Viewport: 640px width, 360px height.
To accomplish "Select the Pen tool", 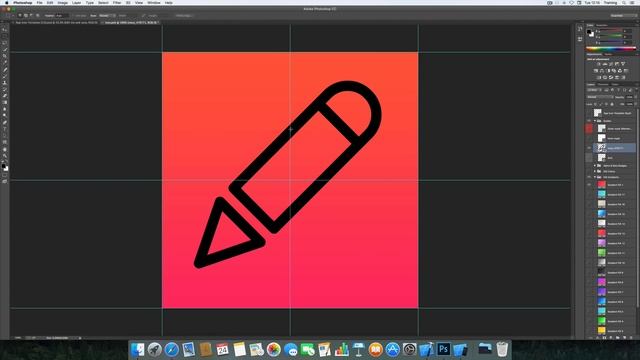I will pos(4,122).
